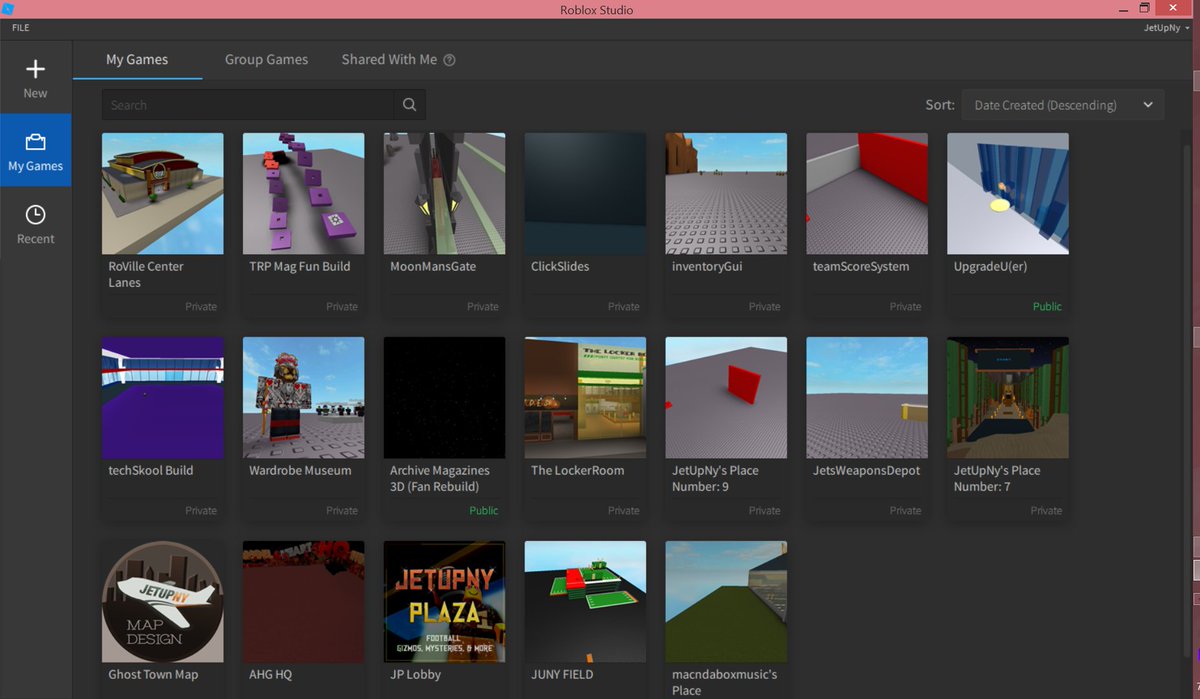Open the Ghost Town Map project
1200x699 pixels.
point(162,601)
